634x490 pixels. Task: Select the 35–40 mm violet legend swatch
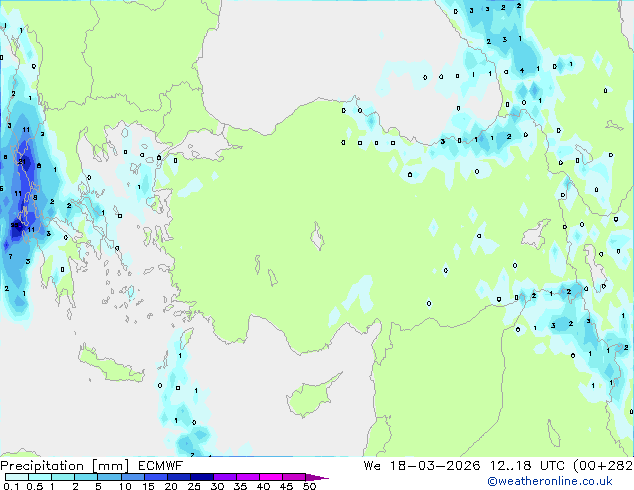point(247,477)
